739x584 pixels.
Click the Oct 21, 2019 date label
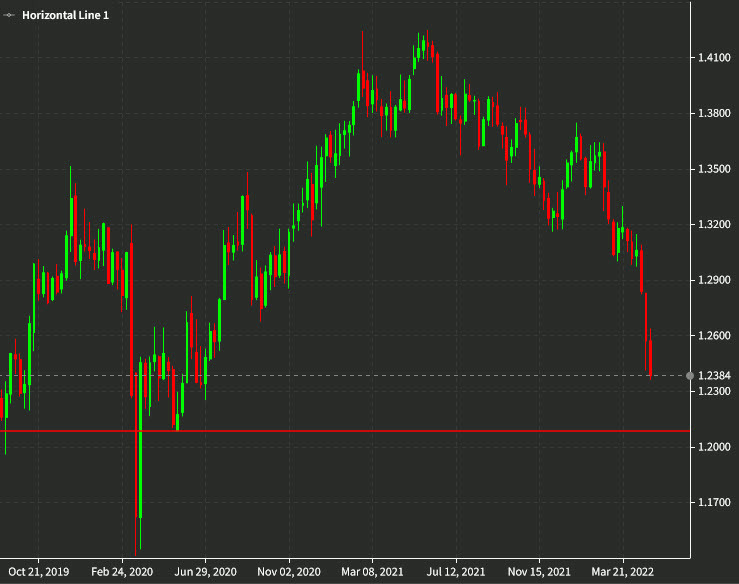pos(39,572)
